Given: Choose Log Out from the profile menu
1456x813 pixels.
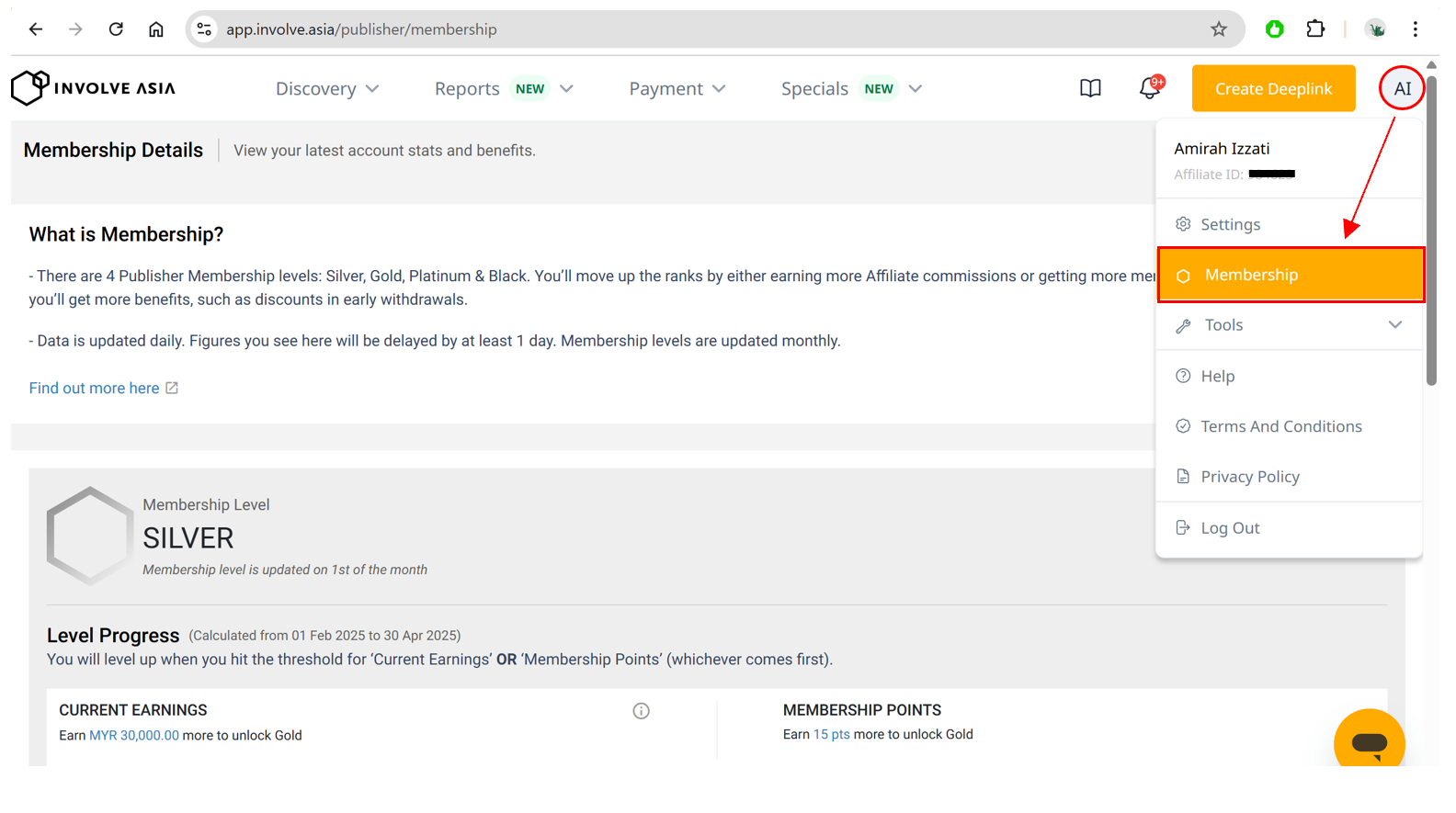Looking at the screenshot, I should (x=1289, y=527).
